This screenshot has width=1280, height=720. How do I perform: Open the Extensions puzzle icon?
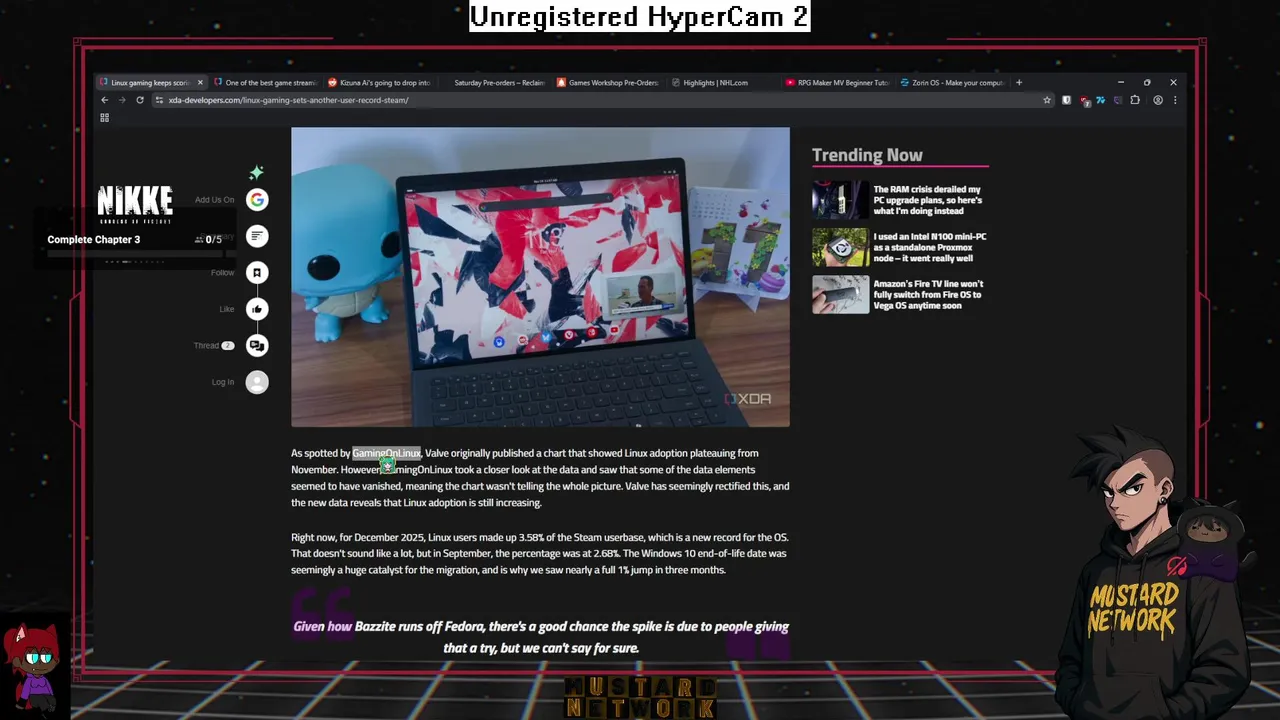pos(1135,100)
